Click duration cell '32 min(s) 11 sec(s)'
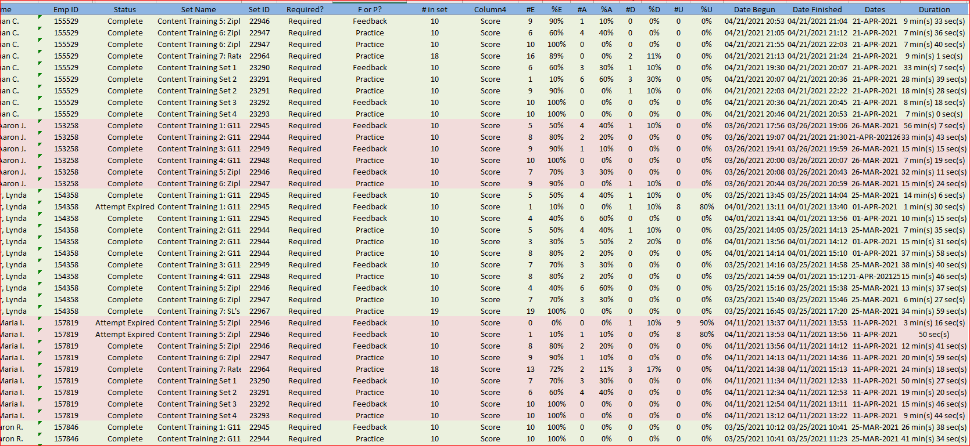The width and height of the screenshot is (970, 446). click(x=934, y=172)
